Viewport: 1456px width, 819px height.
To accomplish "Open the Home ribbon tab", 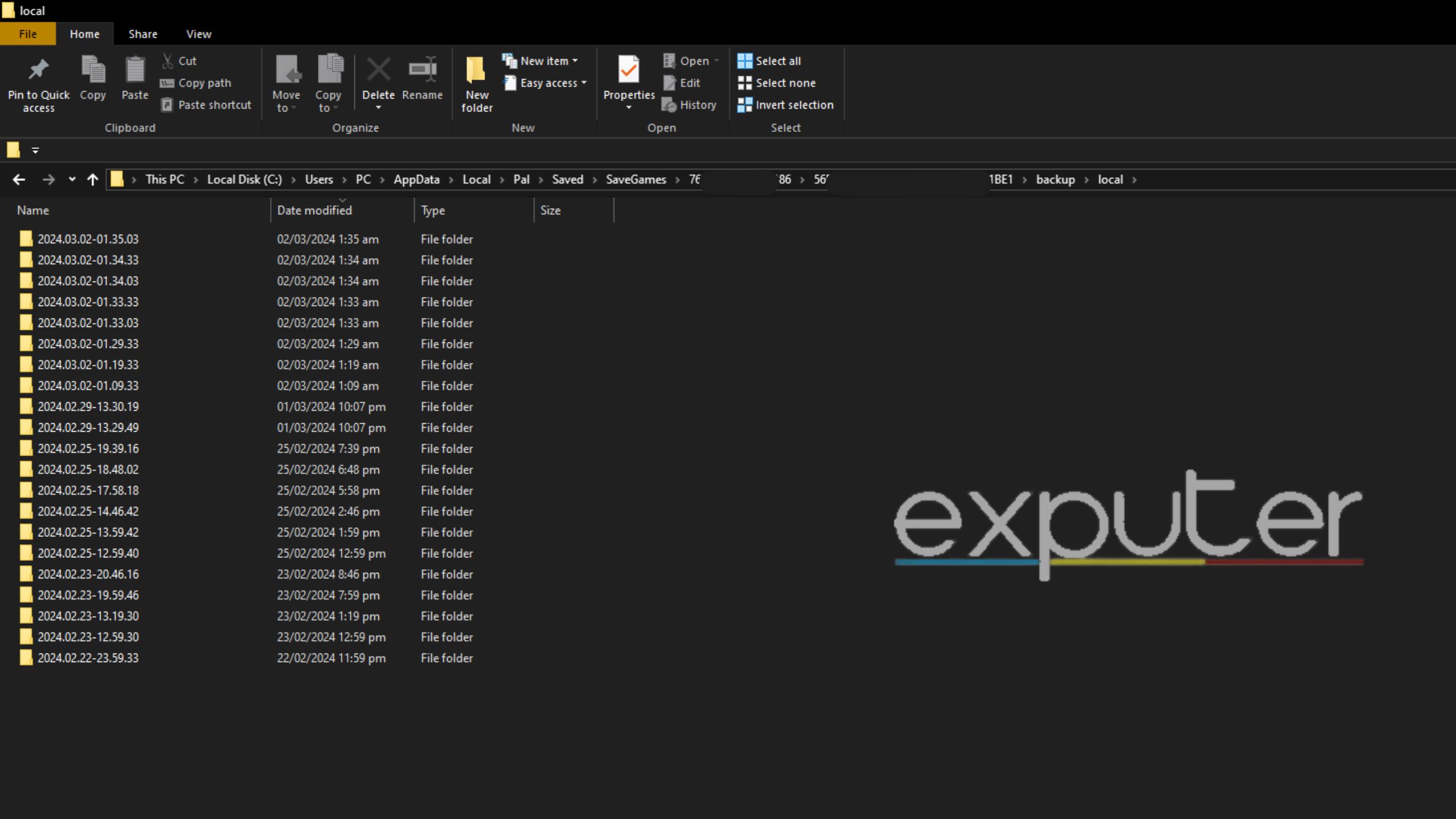I will [85, 33].
